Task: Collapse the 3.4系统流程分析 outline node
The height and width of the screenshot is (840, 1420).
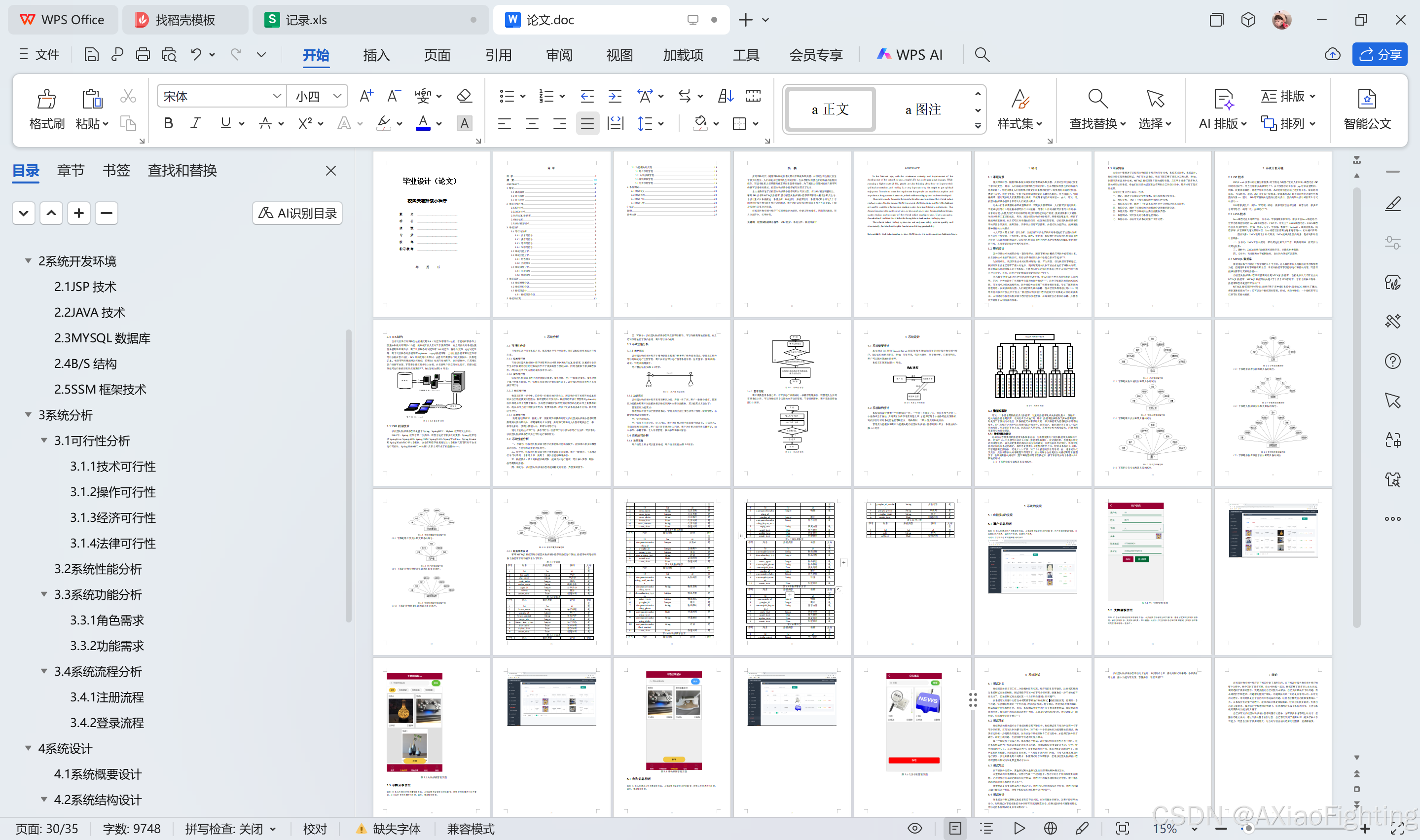Action: pyautogui.click(x=43, y=671)
